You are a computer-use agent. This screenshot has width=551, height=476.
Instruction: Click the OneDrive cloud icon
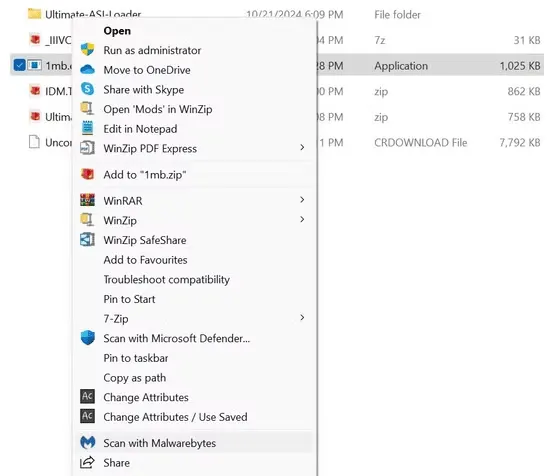click(x=87, y=70)
